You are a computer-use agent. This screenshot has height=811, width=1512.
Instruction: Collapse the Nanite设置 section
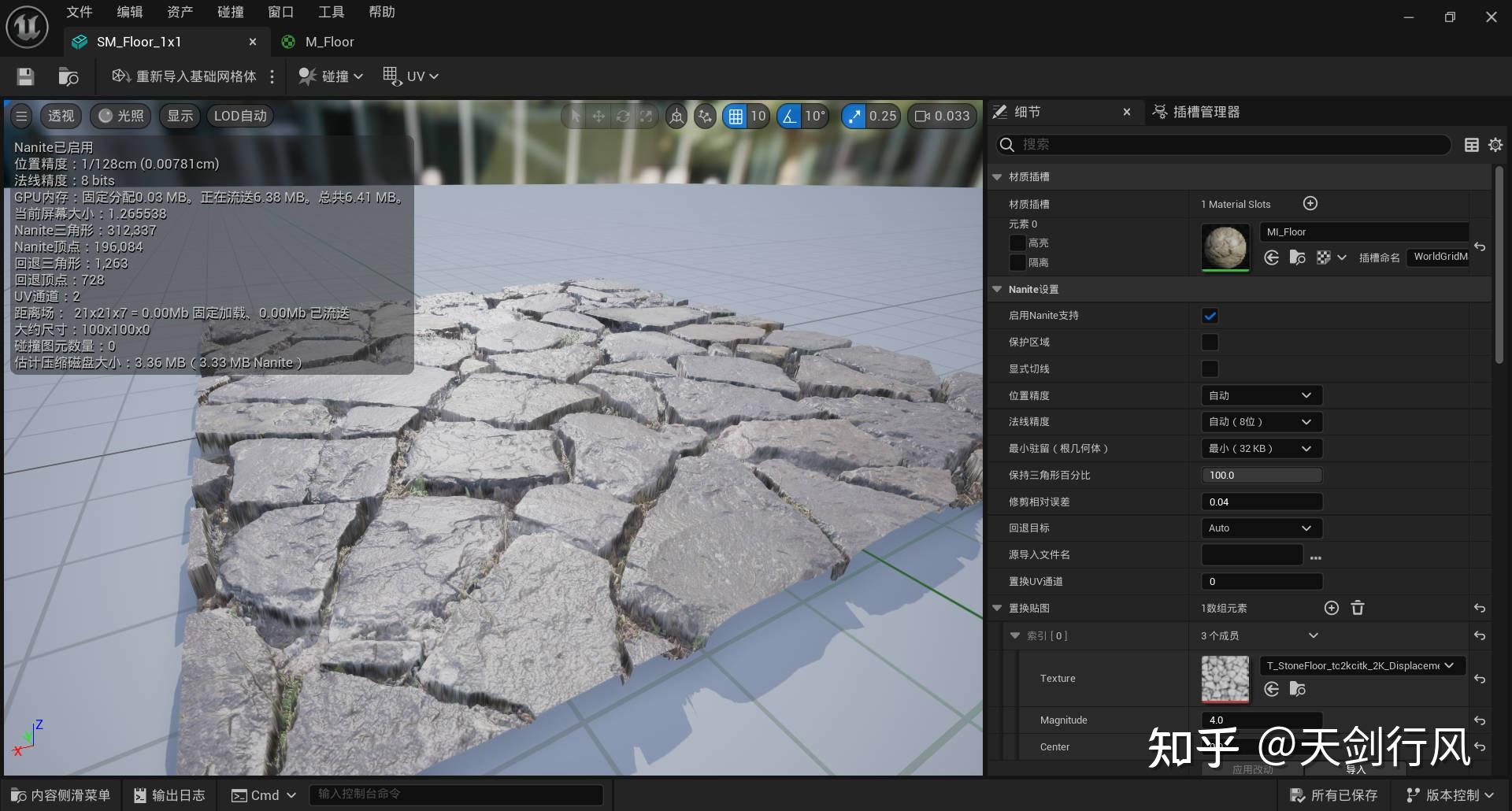(x=997, y=290)
